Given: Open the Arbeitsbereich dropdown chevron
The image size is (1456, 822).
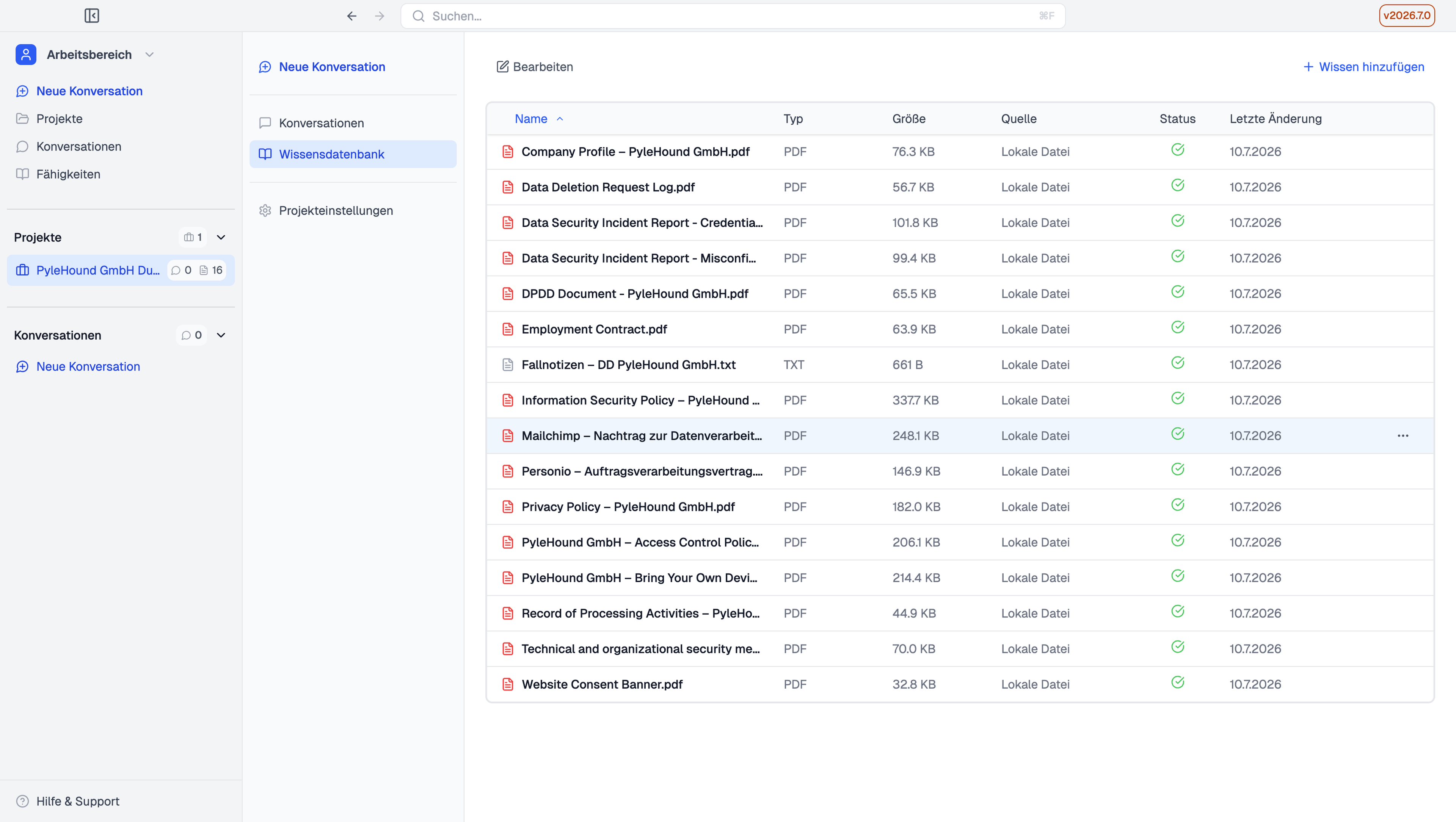Looking at the screenshot, I should (149, 55).
